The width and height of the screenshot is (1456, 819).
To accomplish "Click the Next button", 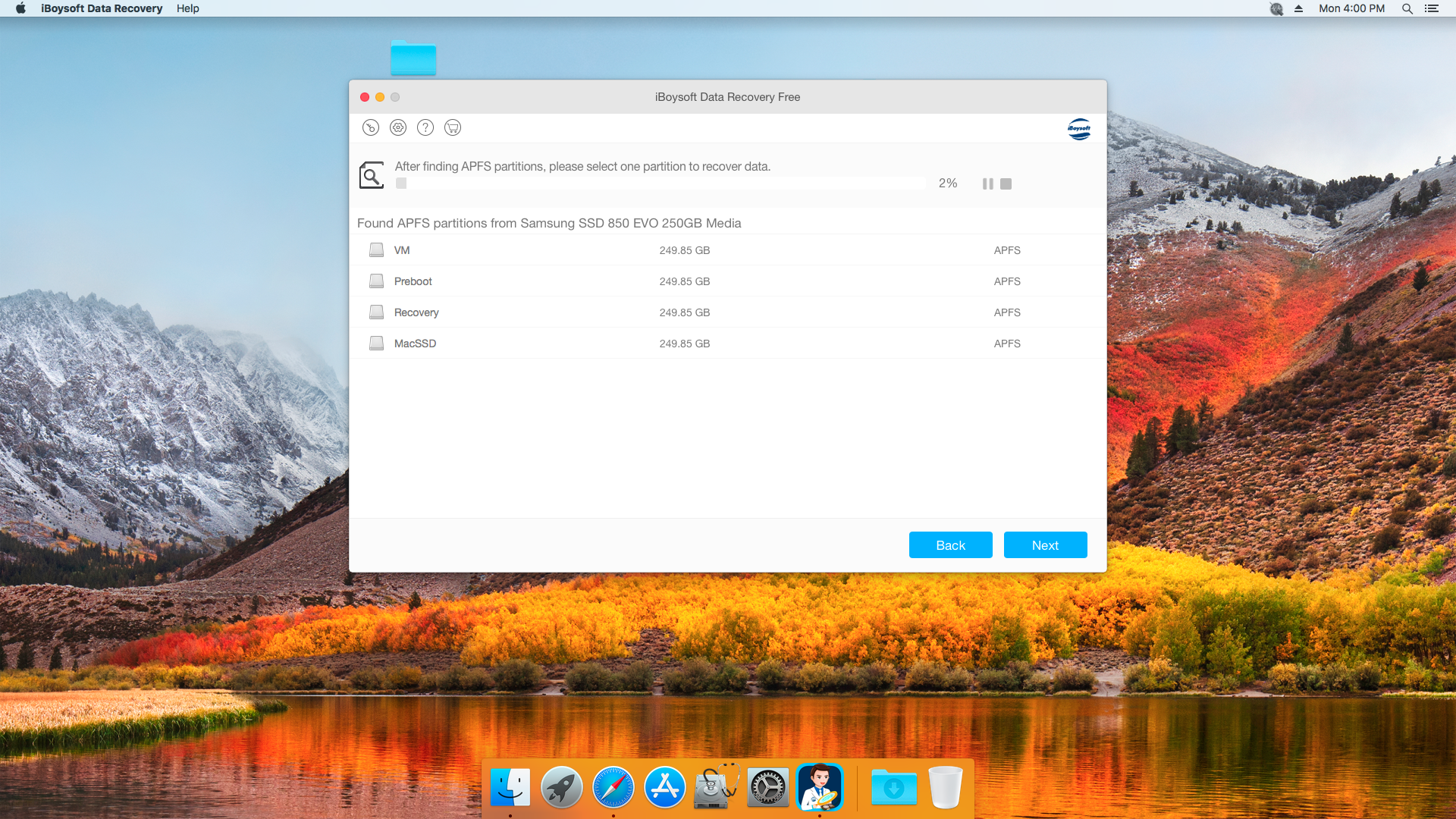I will pos(1045,545).
